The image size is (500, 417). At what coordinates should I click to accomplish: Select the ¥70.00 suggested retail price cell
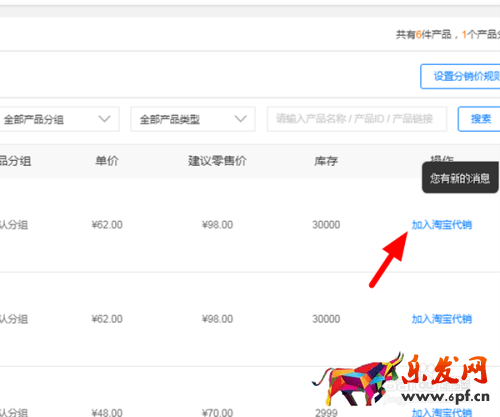(217, 413)
